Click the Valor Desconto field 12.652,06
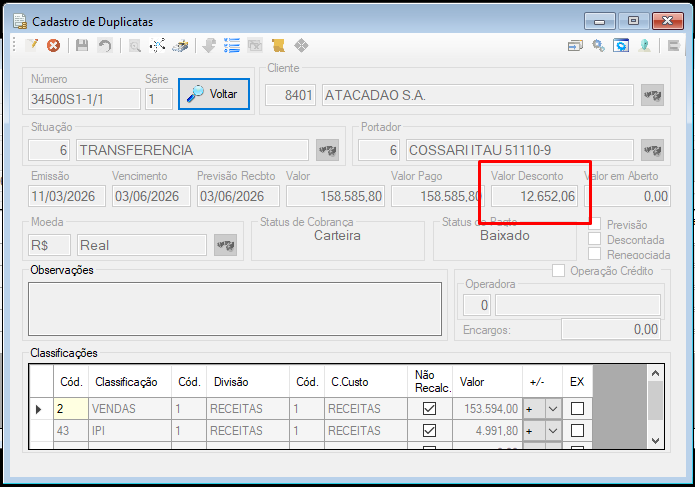 [x=534, y=196]
